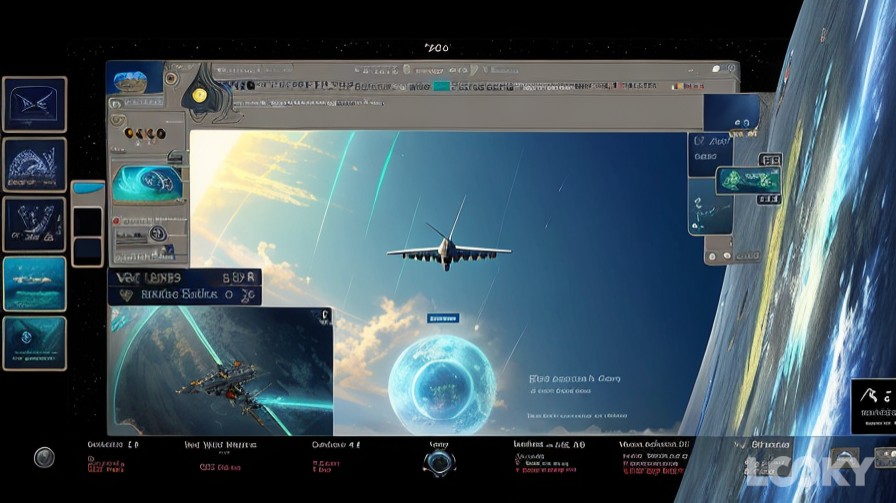
Task: Click the small blue label below the aircraft
Action: [443, 318]
